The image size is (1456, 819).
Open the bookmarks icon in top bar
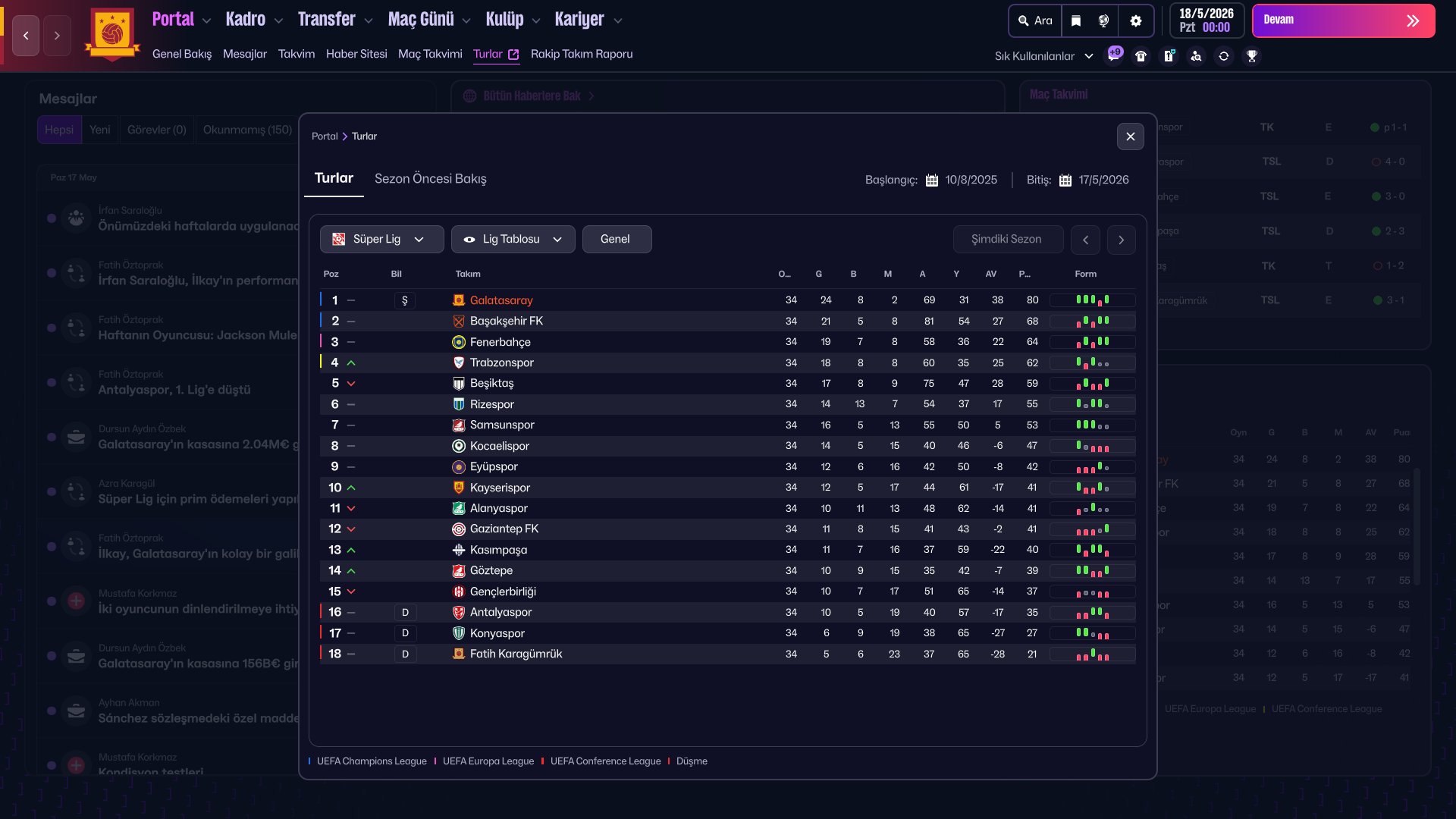click(1076, 20)
